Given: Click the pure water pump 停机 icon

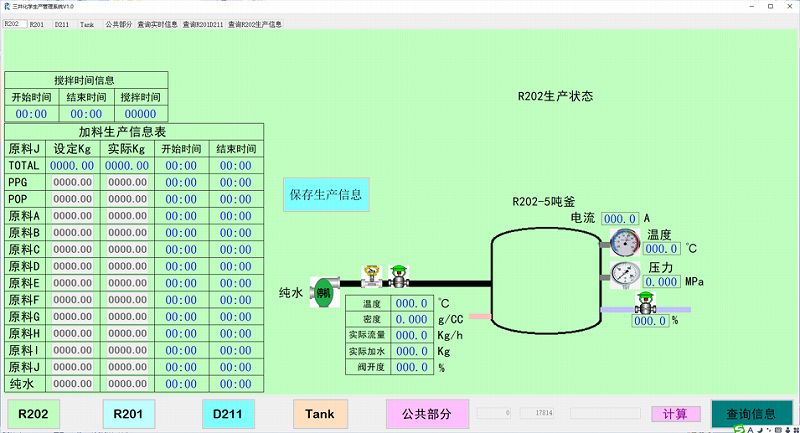Looking at the screenshot, I should coord(323,292).
